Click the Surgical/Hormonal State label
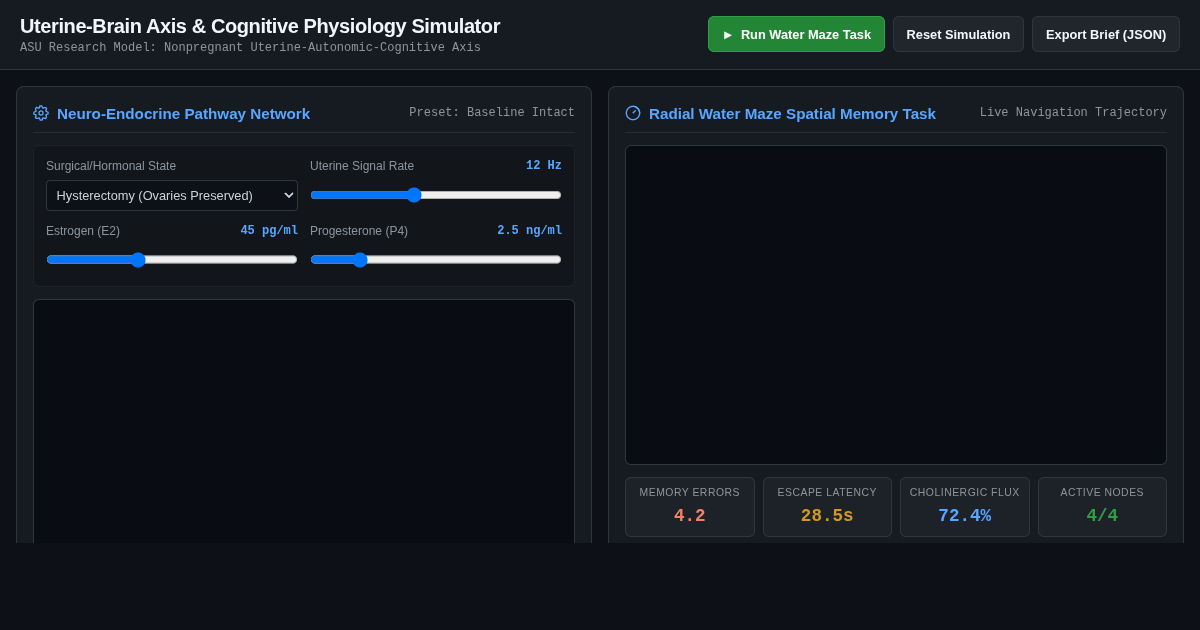The width and height of the screenshot is (1200, 630). tap(111, 166)
